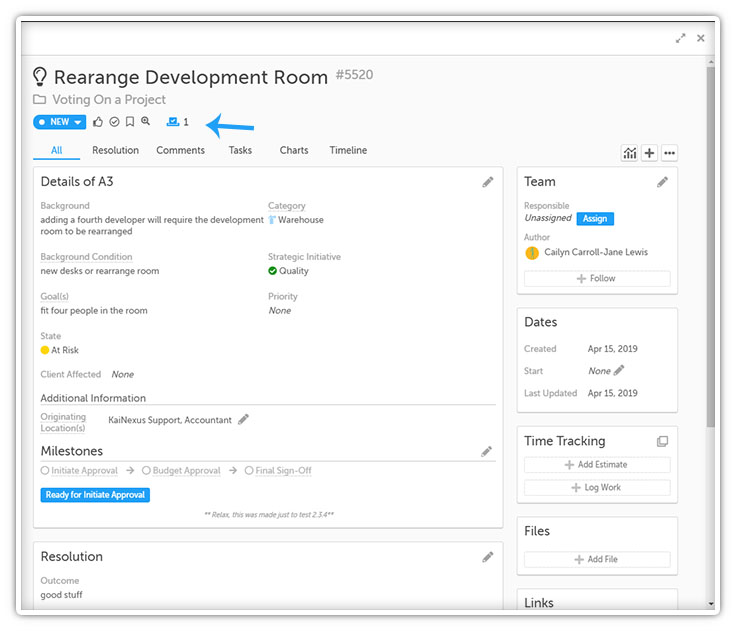Edit the Start date pencil icon
This screenshot has height=631, width=736.
click(x=619, y=370)
